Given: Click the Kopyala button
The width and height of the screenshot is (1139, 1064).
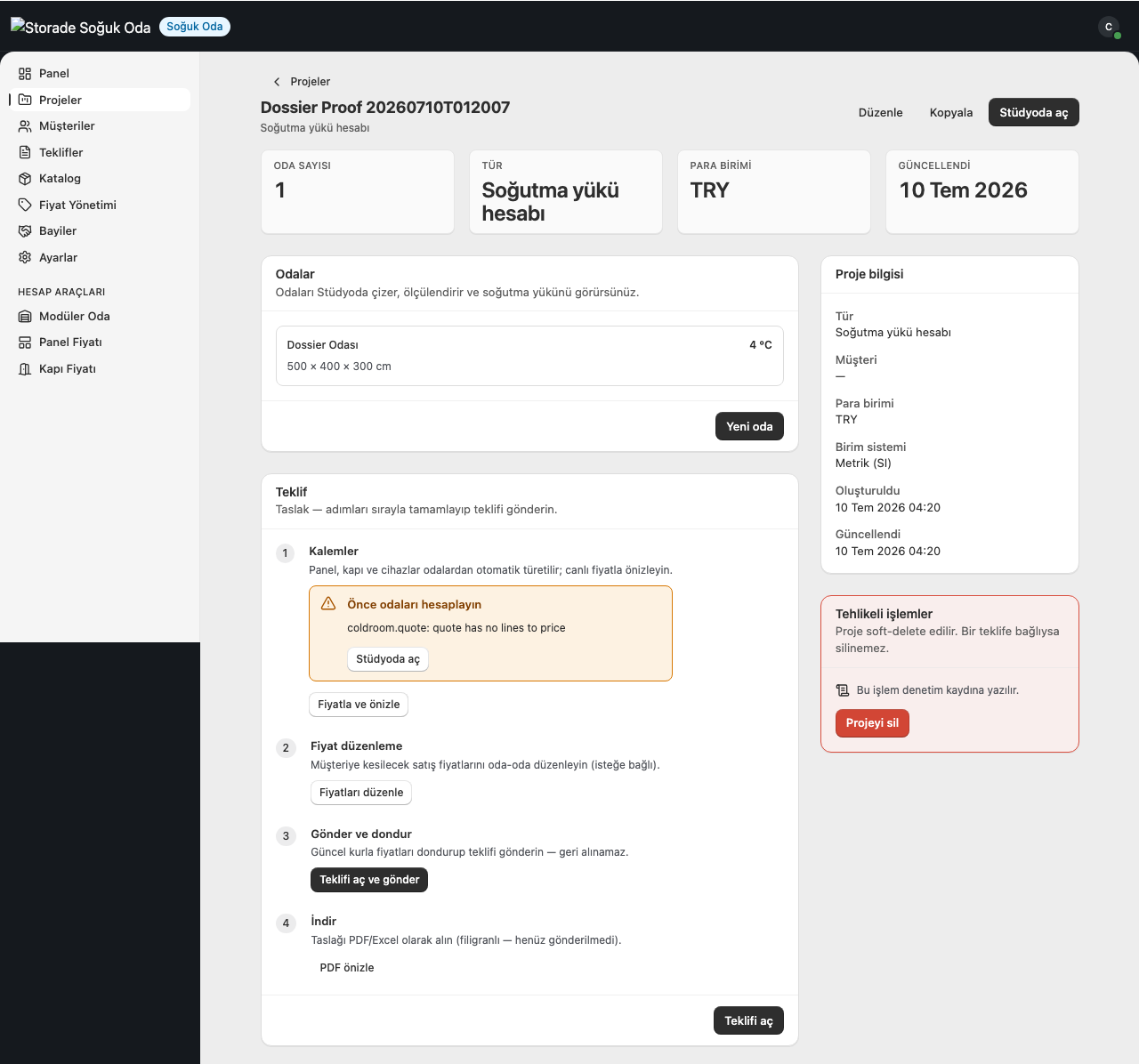Looking at the screenshot, I should click(951, 113).
